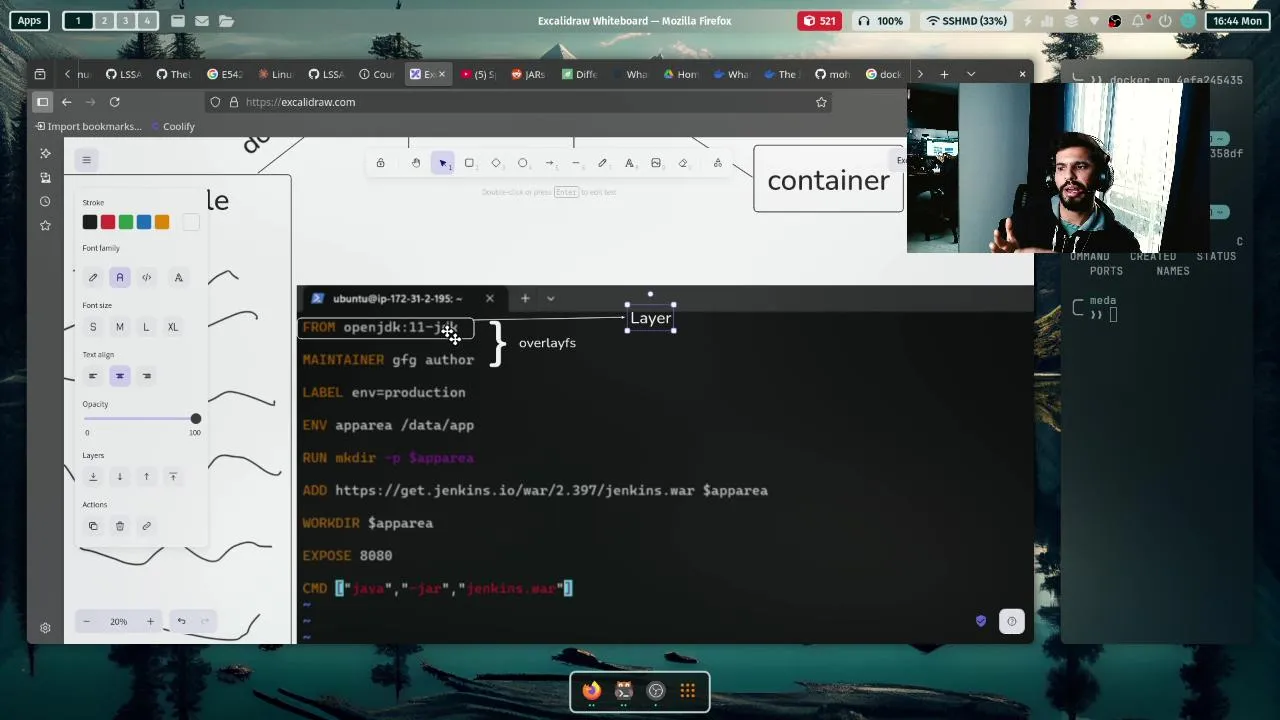The height and width of the screenshot is (720, 1280).
Task: Open the Coolify bookmark
Action: pyautogui.click(x=173, y=126)
